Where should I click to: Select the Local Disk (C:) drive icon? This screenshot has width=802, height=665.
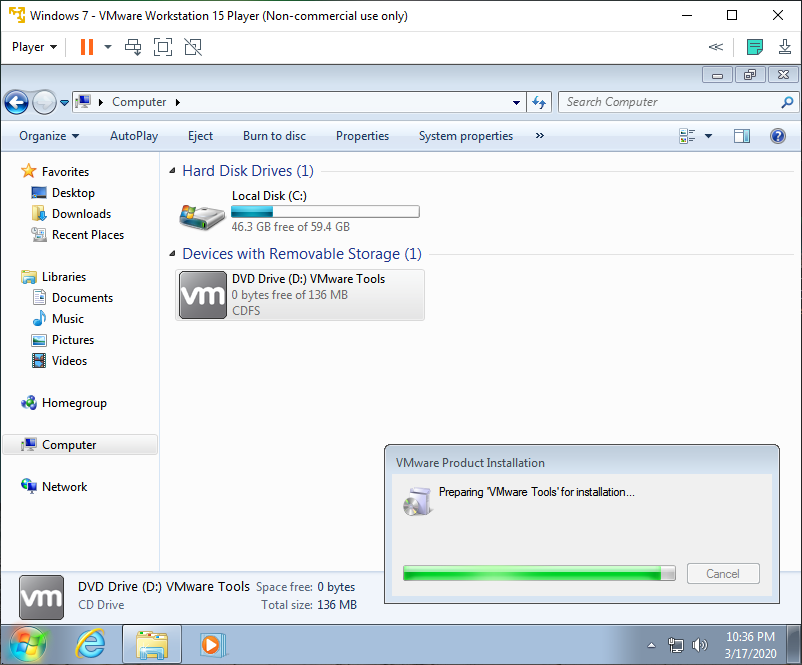pyautogui.click(x=202, y=216)
